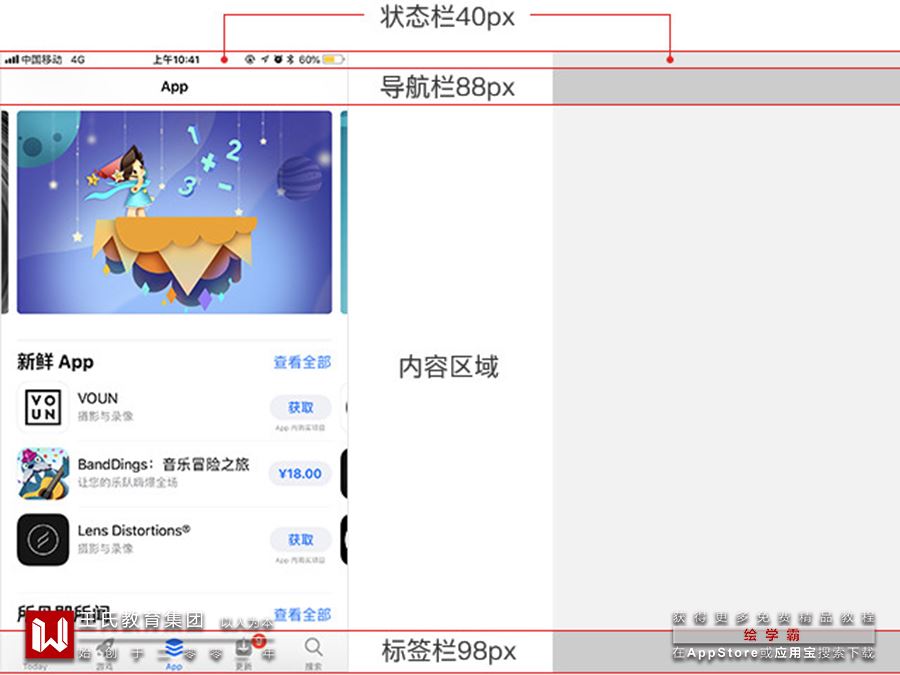Tap the Bluetooth icon in status bar
The width and height of the screenshot is (900, 675).
pyautogui.click(x=290, y=59)
